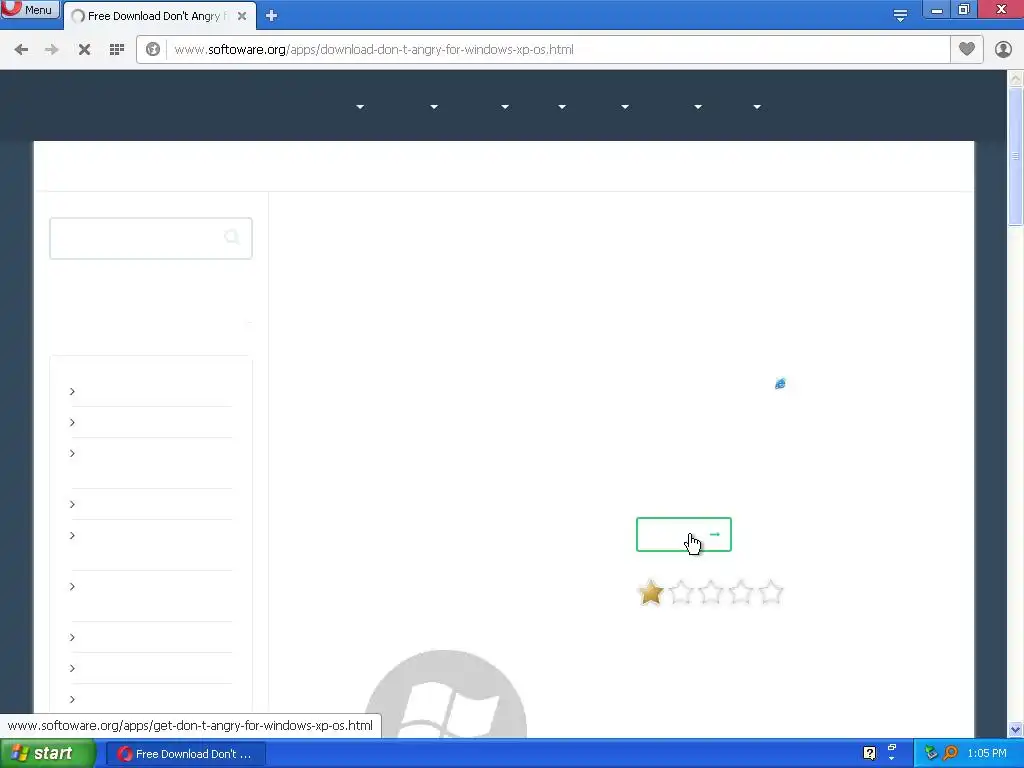Image resolution: width=1024 pixels, height=768 pixels.
Task: Click the help question-mark tray icon
Action: tap(869, 754)
